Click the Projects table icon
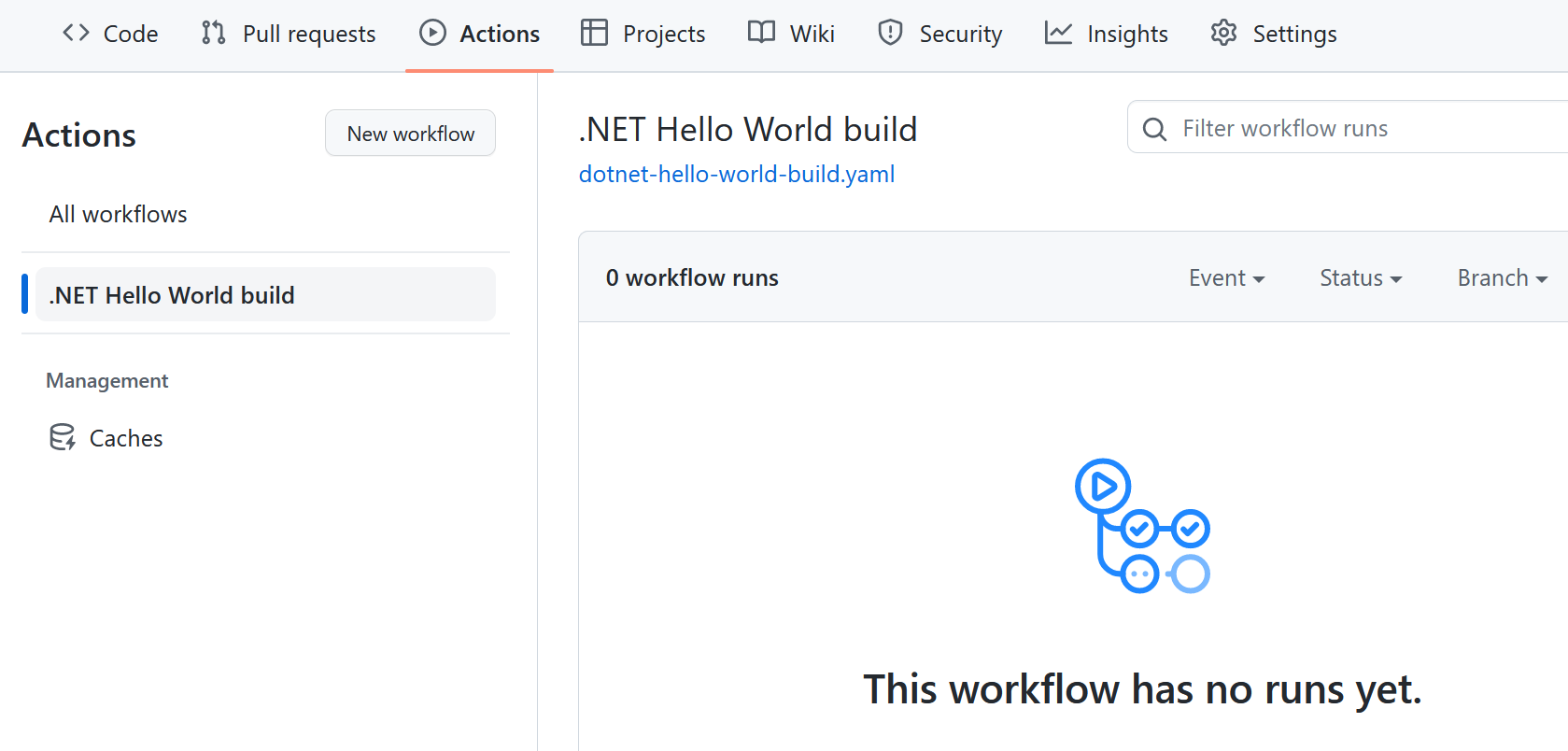Image resolution: width=1568 pixels, height=751 pixels. pos(594,33)
